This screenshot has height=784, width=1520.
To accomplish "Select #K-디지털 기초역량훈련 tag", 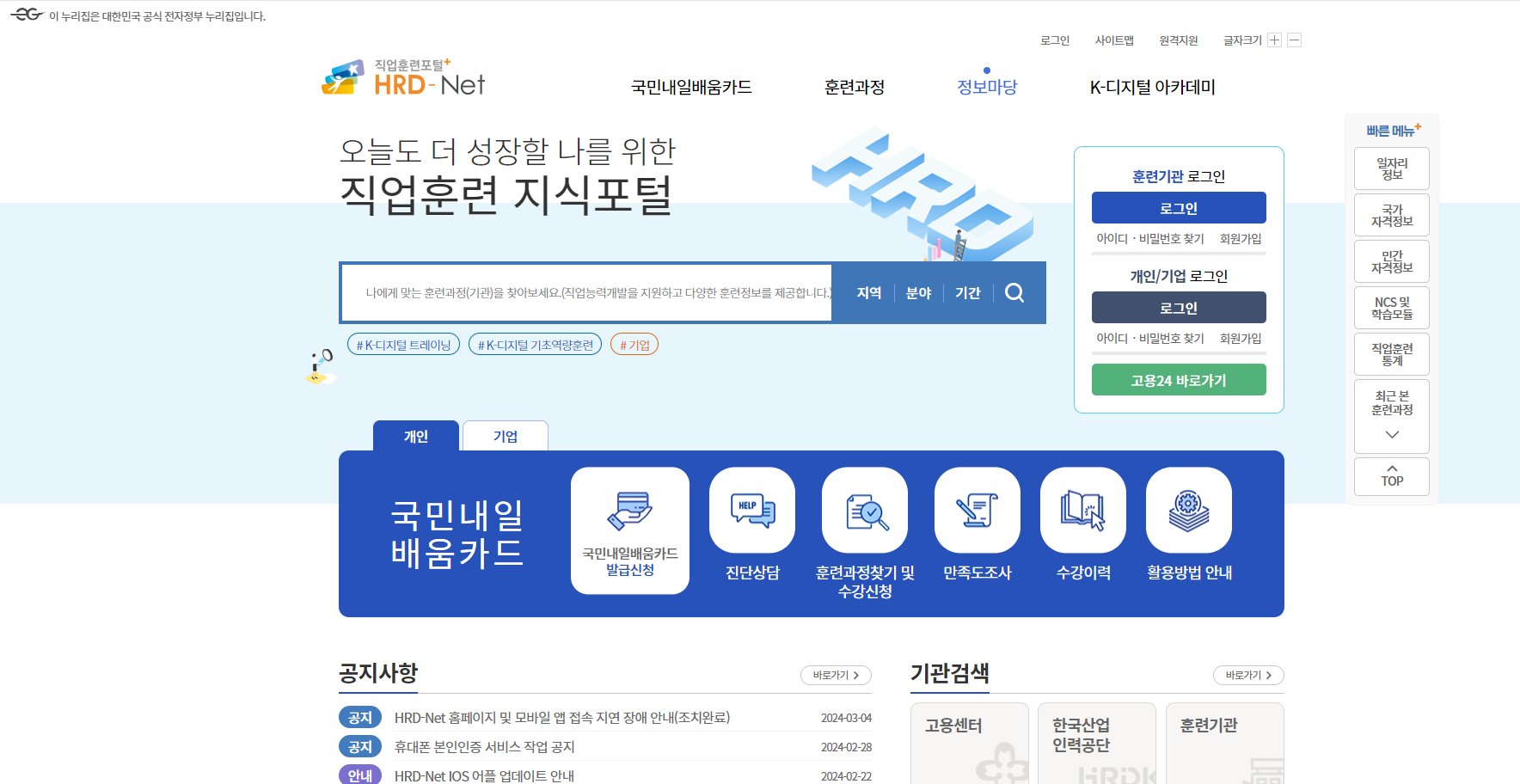I will 535,345.
